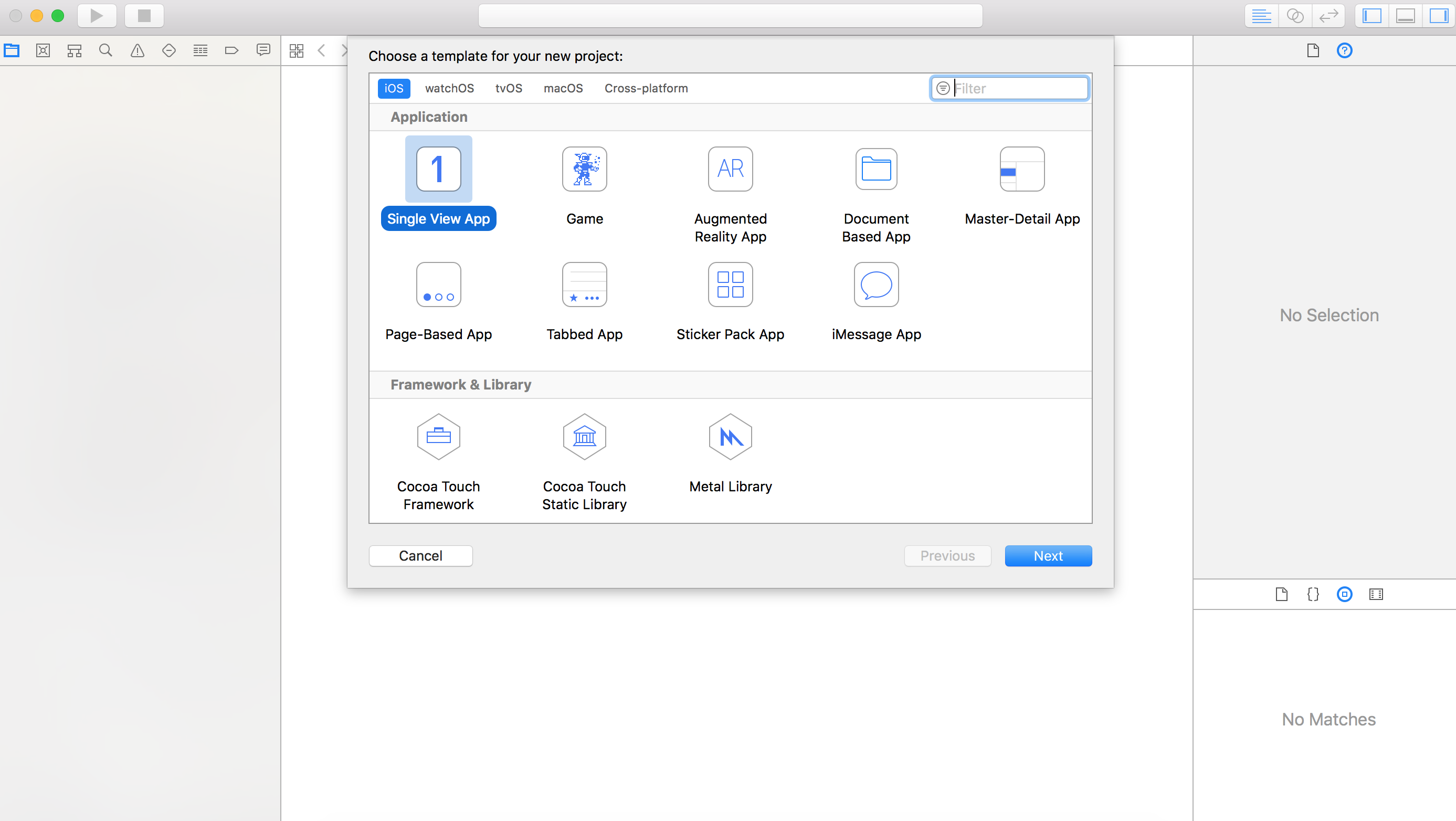Toggle the bottom Debug area visibility
This screenshot has width=1456, height=821.
pos(1406,15)
